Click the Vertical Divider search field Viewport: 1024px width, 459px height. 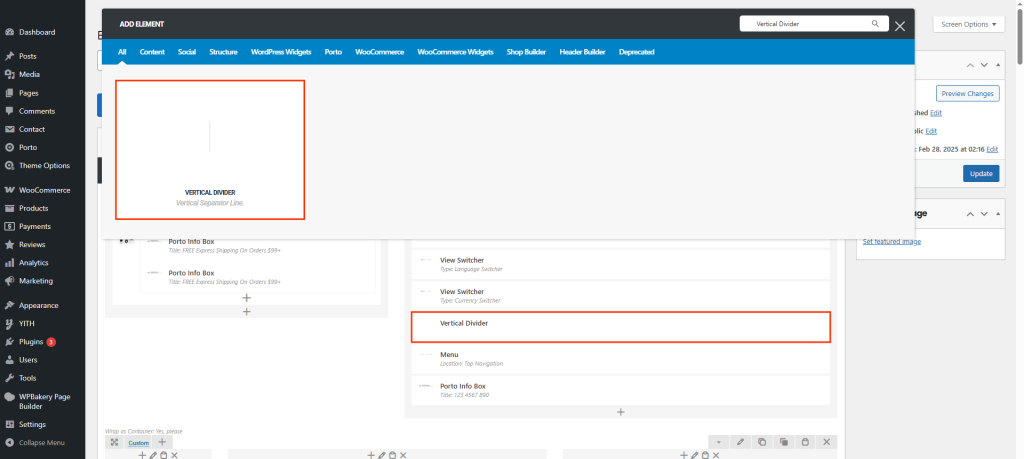click(x=805, y=24)
